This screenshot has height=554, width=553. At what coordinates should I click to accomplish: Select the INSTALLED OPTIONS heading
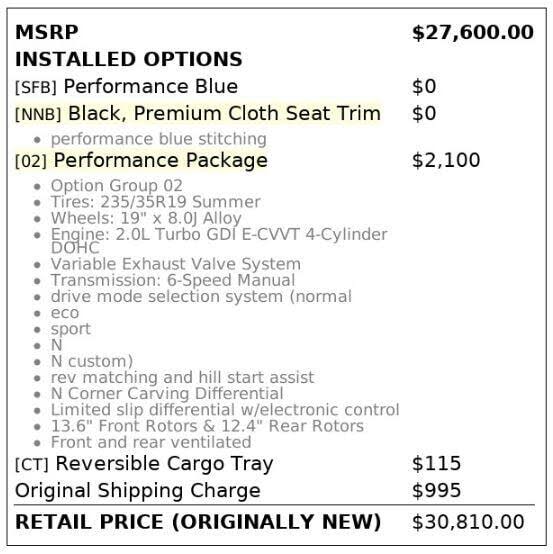[x=129, y=59]
